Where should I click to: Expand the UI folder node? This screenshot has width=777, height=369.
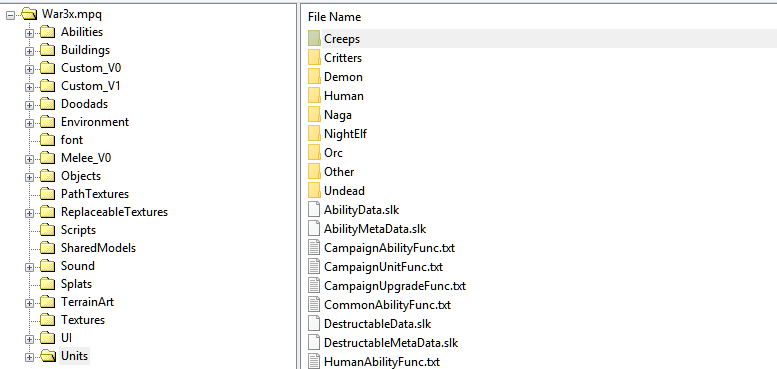pos(29,339)
